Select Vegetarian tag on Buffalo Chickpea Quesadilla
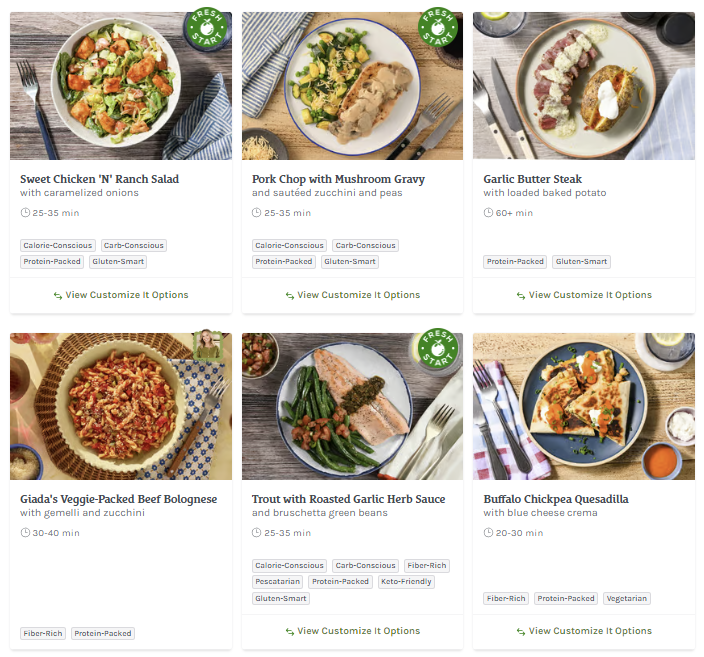 click(x=627, y=599)
